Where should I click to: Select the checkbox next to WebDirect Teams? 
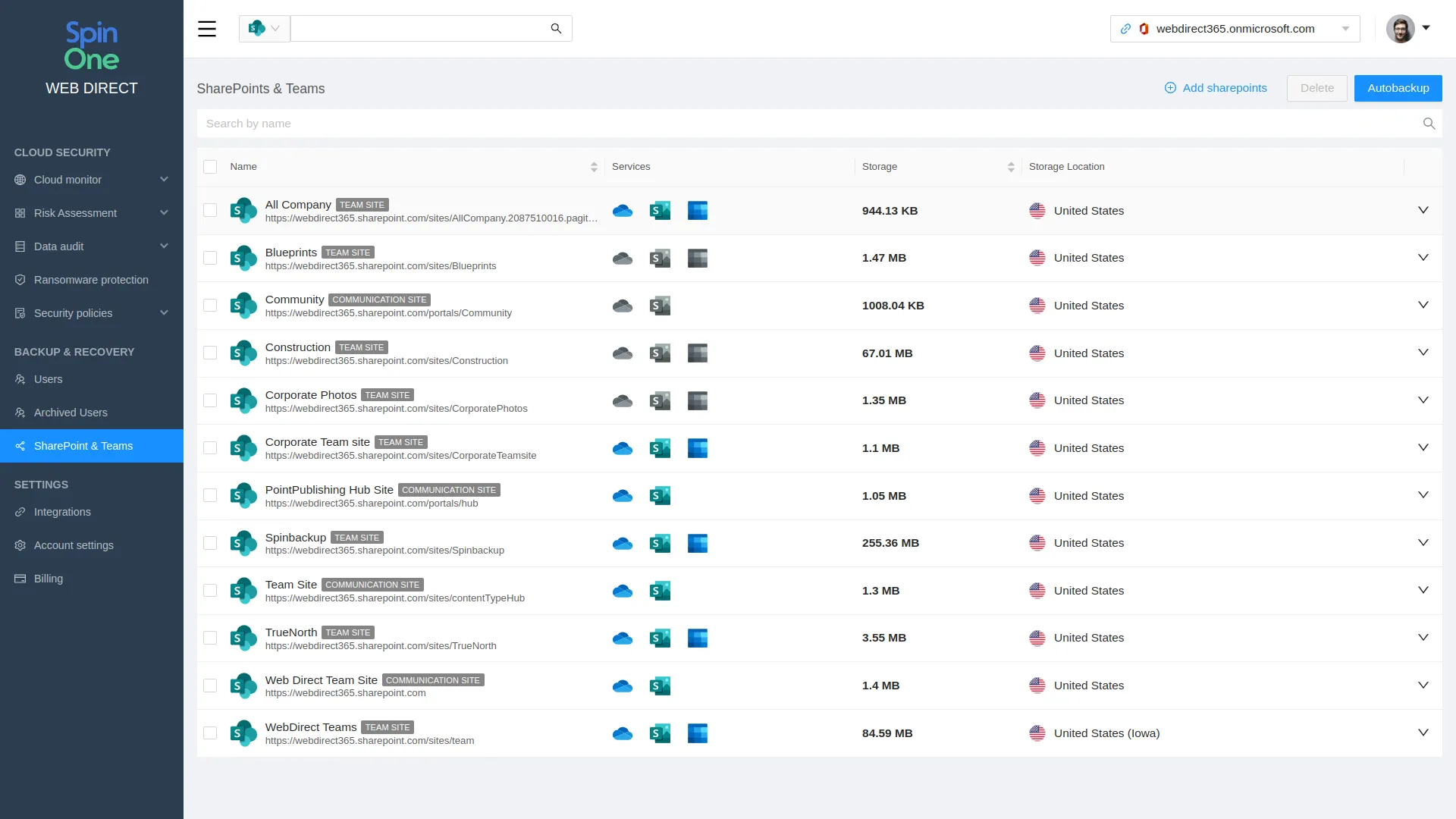point(210,733)
